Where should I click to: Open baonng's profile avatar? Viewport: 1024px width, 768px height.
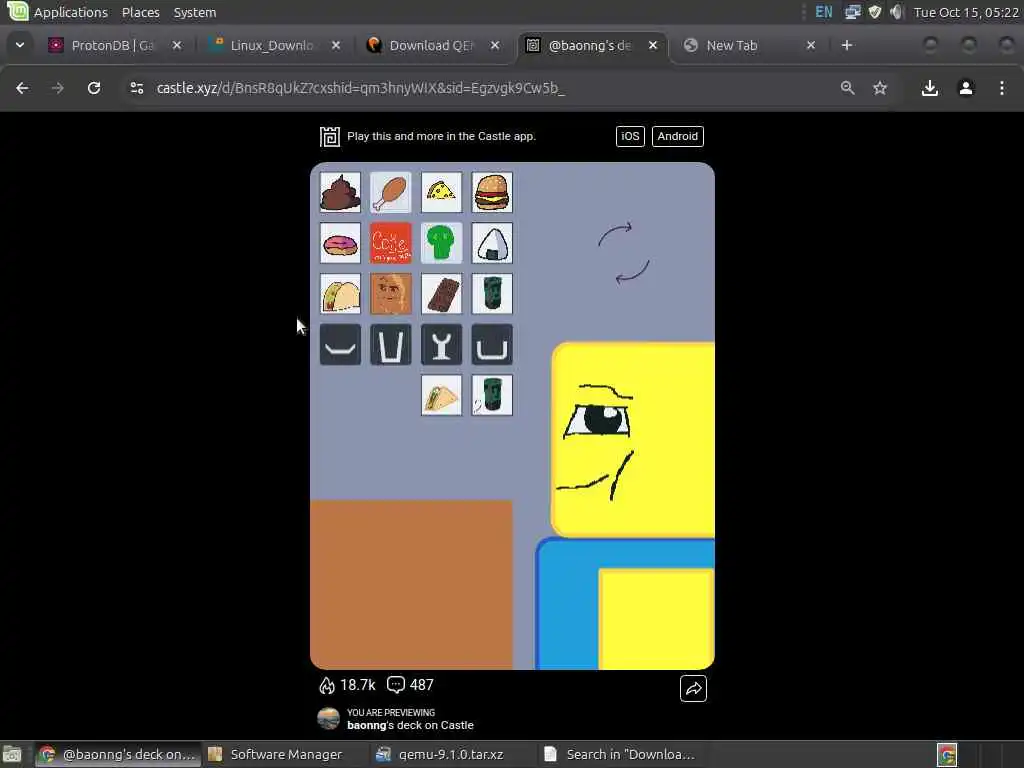328,719
